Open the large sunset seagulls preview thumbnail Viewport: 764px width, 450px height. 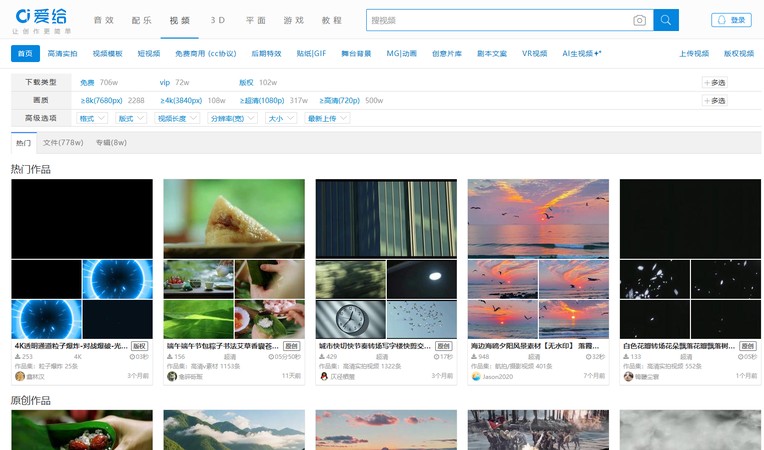point(538,219)
